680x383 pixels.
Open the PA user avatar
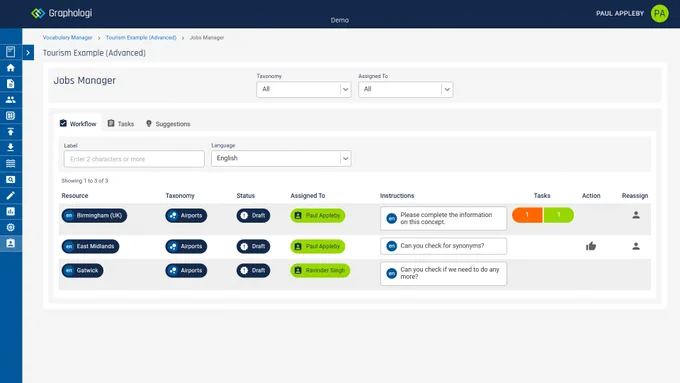coord(659,13)
